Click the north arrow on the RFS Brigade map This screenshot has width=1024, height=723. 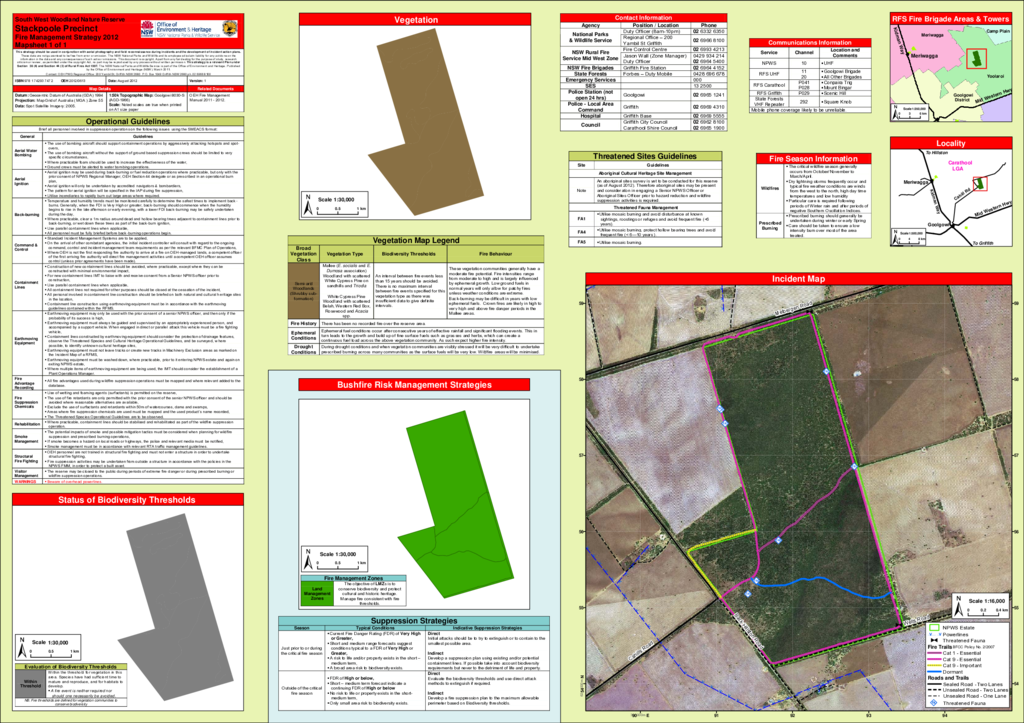coord(895,110)
